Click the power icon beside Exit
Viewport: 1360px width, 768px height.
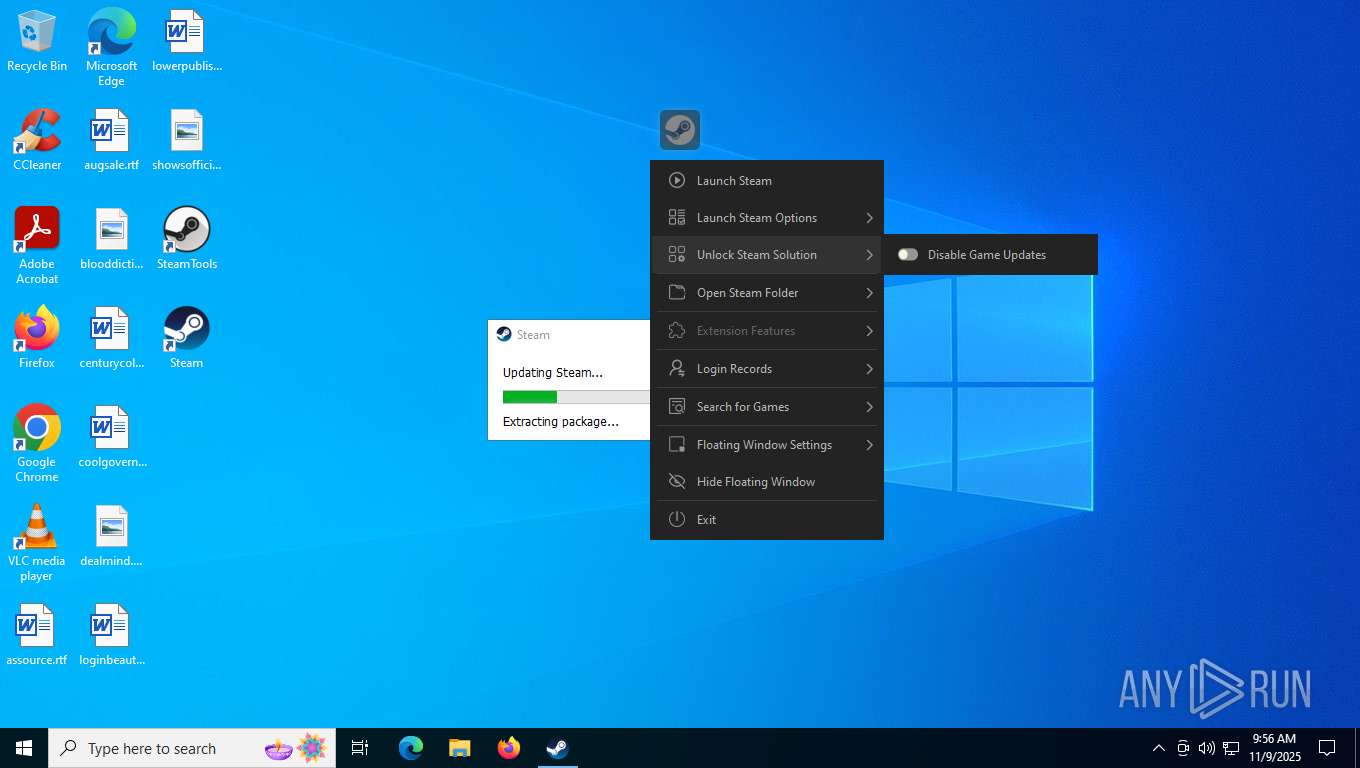point(677,520)
